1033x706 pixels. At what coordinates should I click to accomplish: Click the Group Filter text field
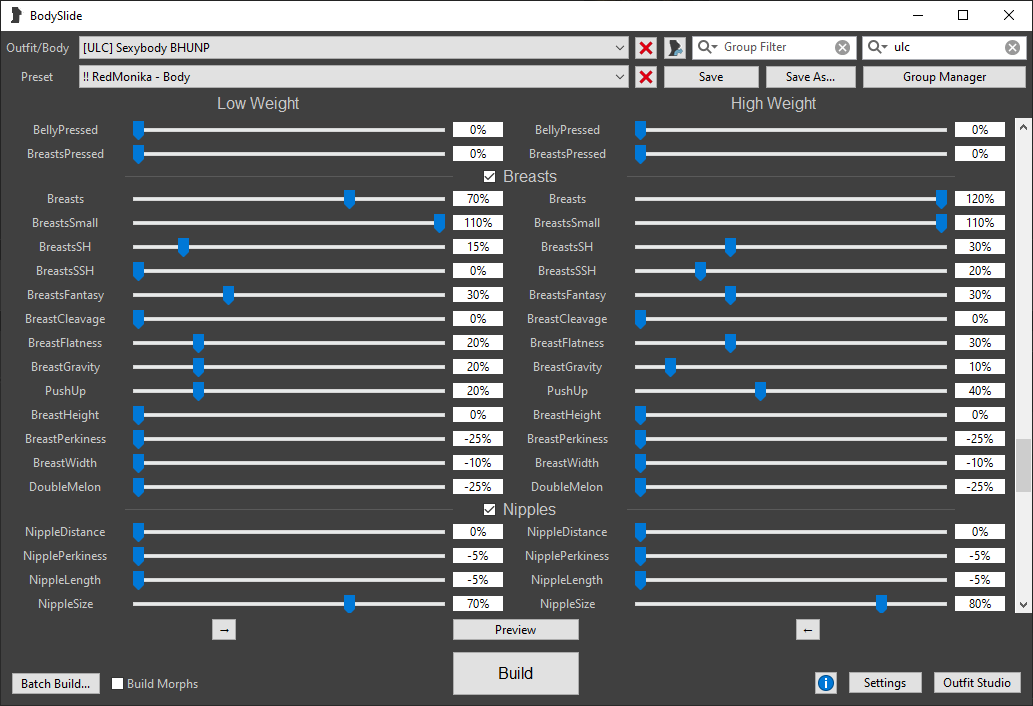(776, 47)
